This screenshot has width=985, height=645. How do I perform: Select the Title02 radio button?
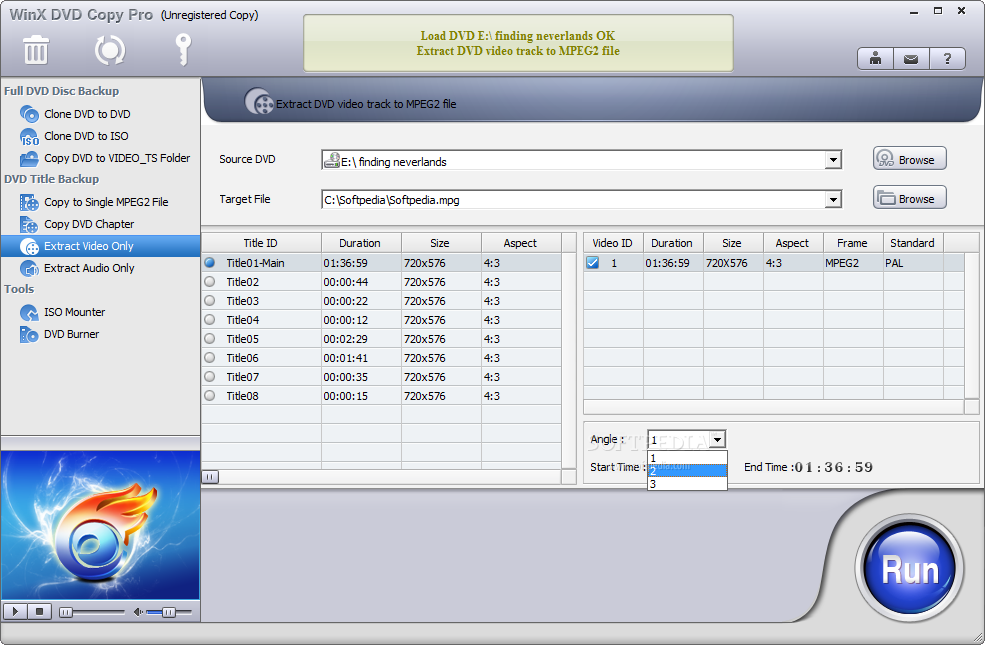click(210, 281)
